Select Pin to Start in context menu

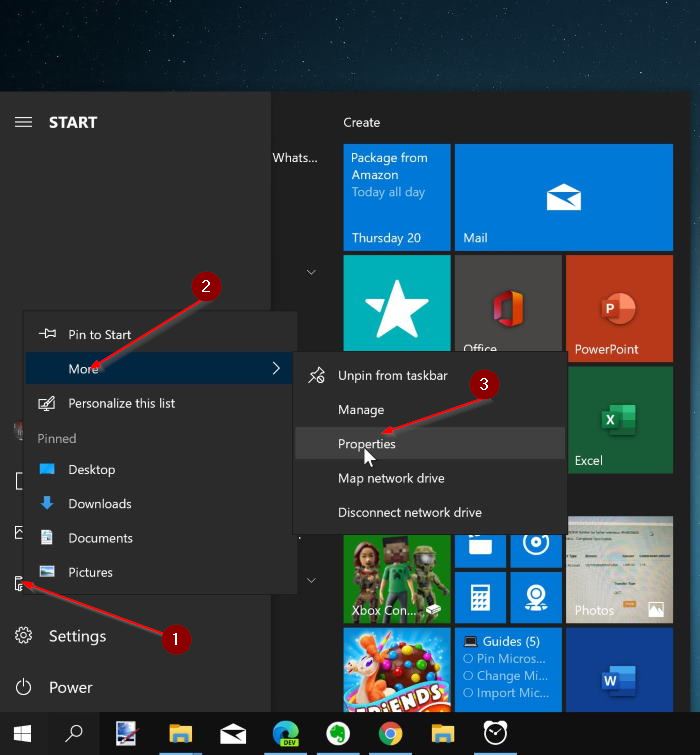coord(160,334)
